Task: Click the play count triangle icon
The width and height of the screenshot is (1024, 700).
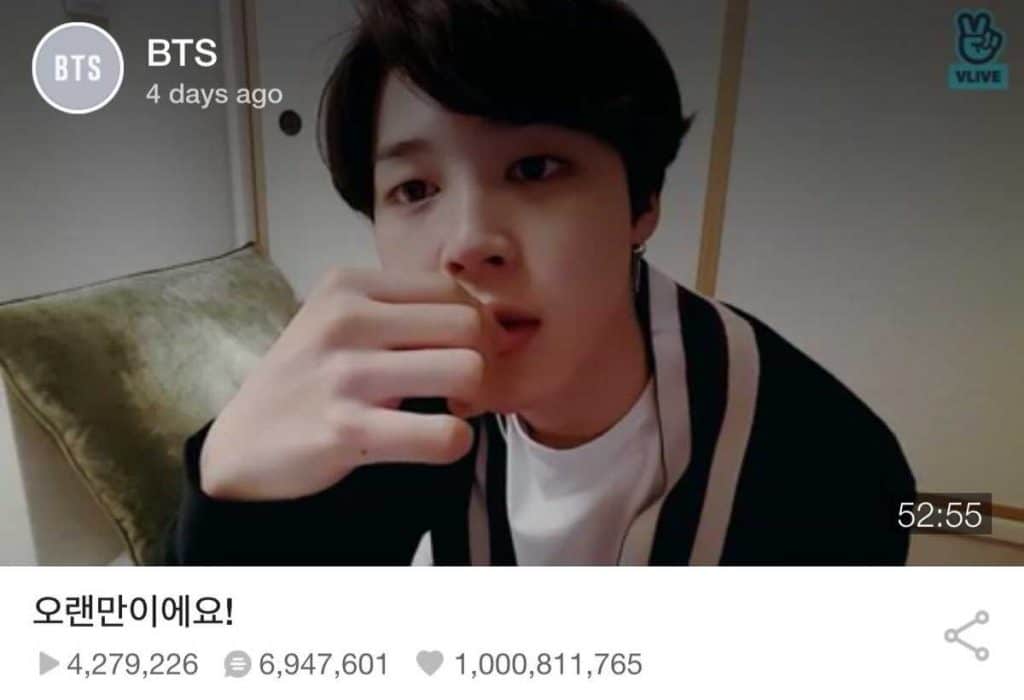Action: [48, 663]
